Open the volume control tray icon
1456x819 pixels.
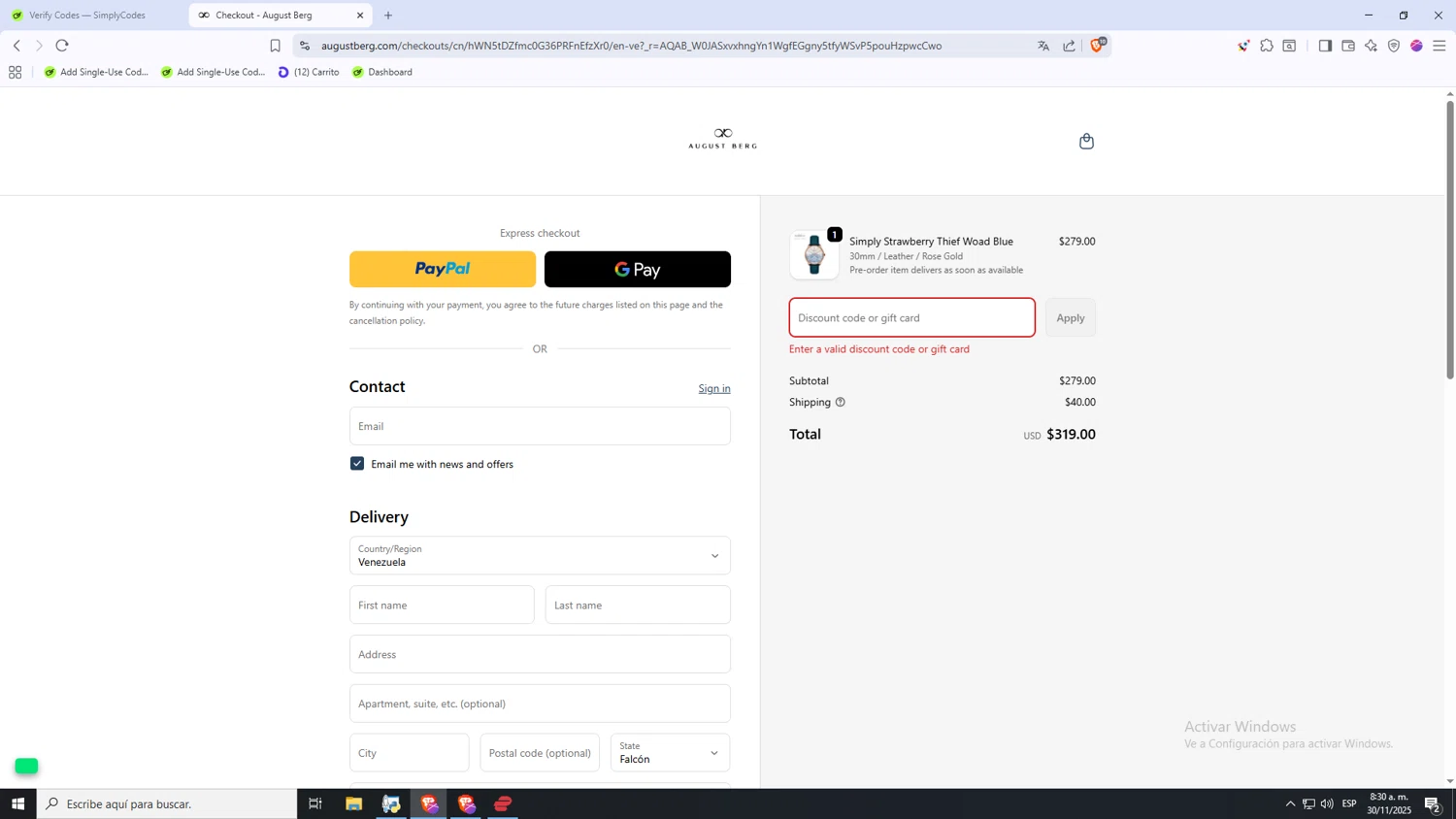point(1327,803)
